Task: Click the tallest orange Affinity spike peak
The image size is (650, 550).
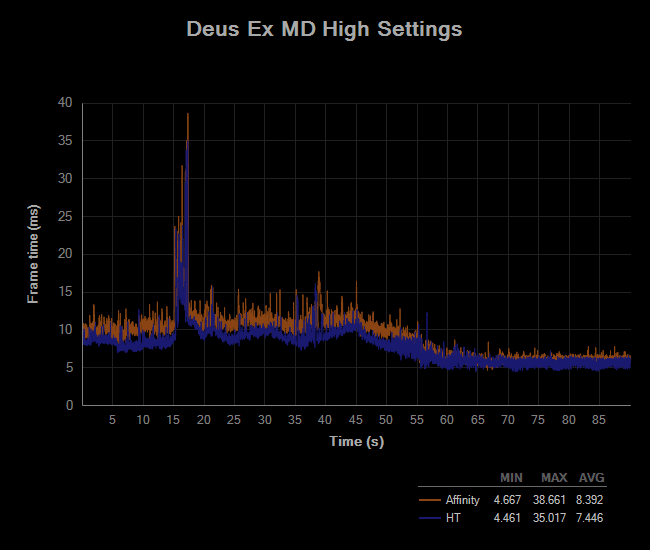Action: (x=188, y=114)
